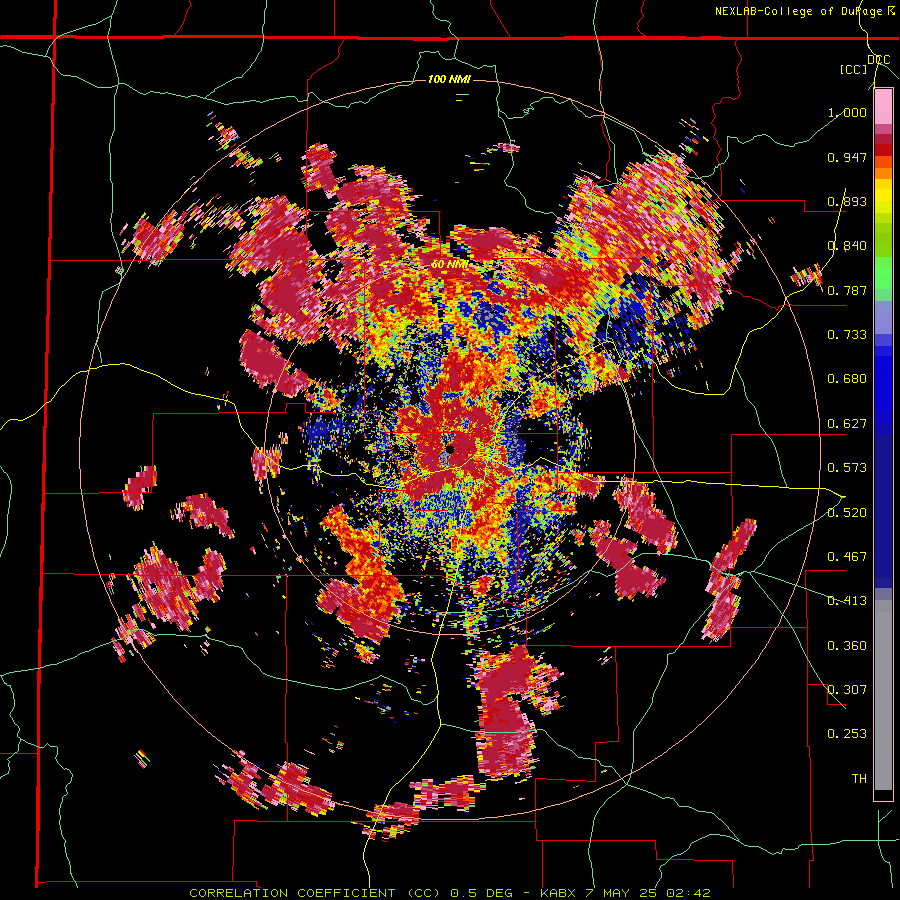This screenshot has width=900, height=900.
Task: Select the 0.733 legend value
Action: [847, 335]
